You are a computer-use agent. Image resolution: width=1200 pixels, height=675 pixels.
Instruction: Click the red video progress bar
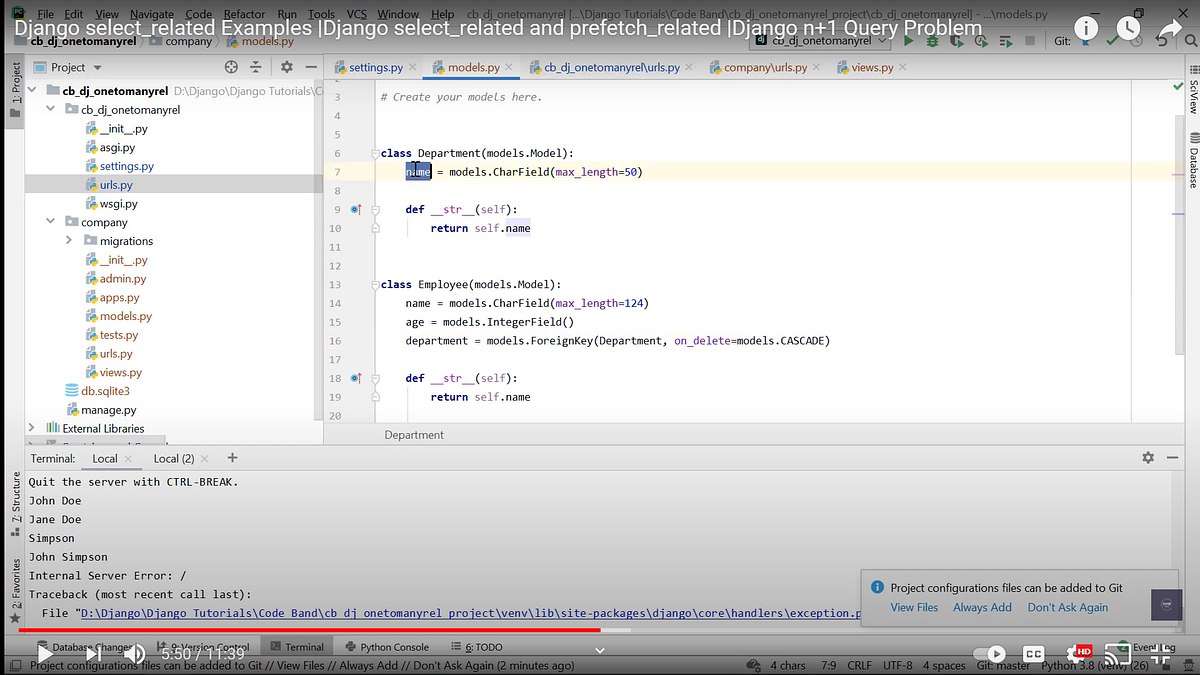(x=300, y=630)
